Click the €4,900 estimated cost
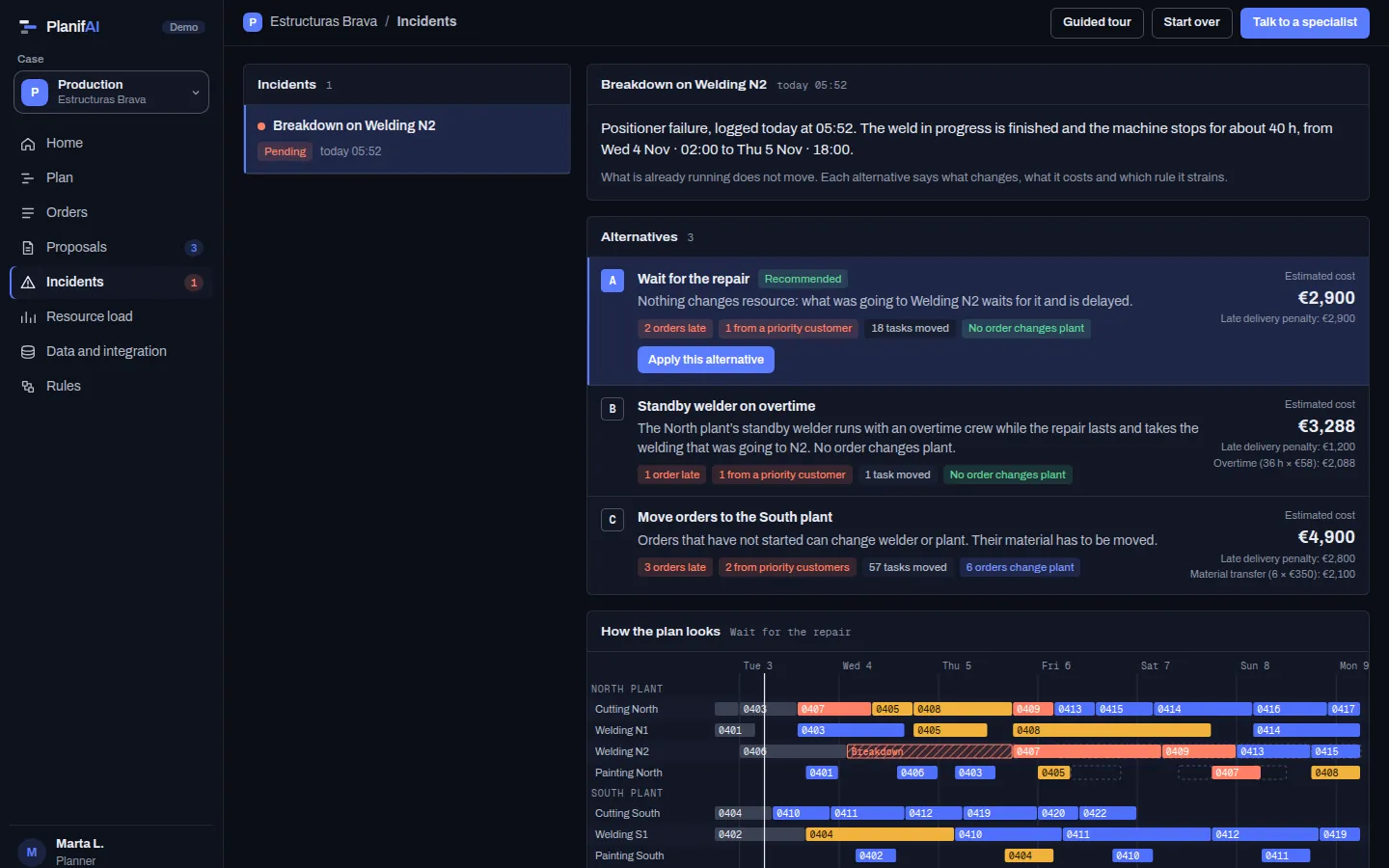The height and width of the screenshot is (868, 1389). click(x=1326, y=537)
